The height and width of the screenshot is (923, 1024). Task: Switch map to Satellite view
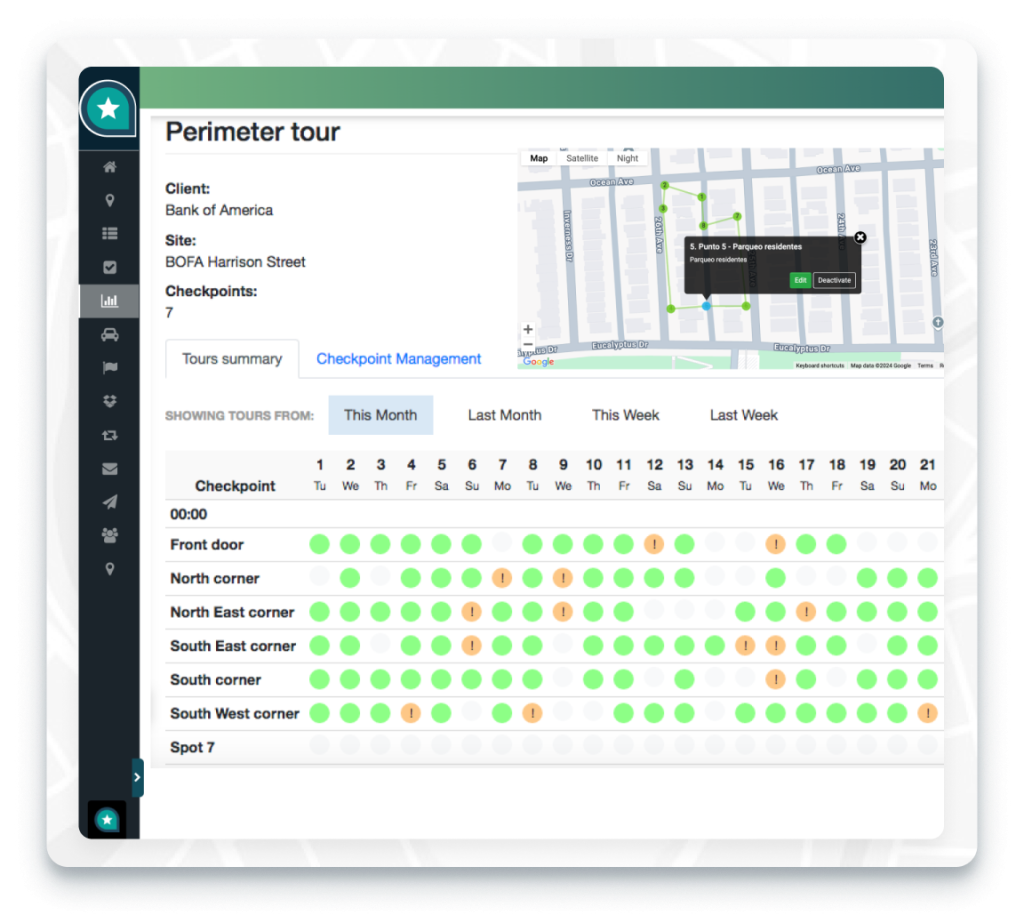[x=582, y=158]
